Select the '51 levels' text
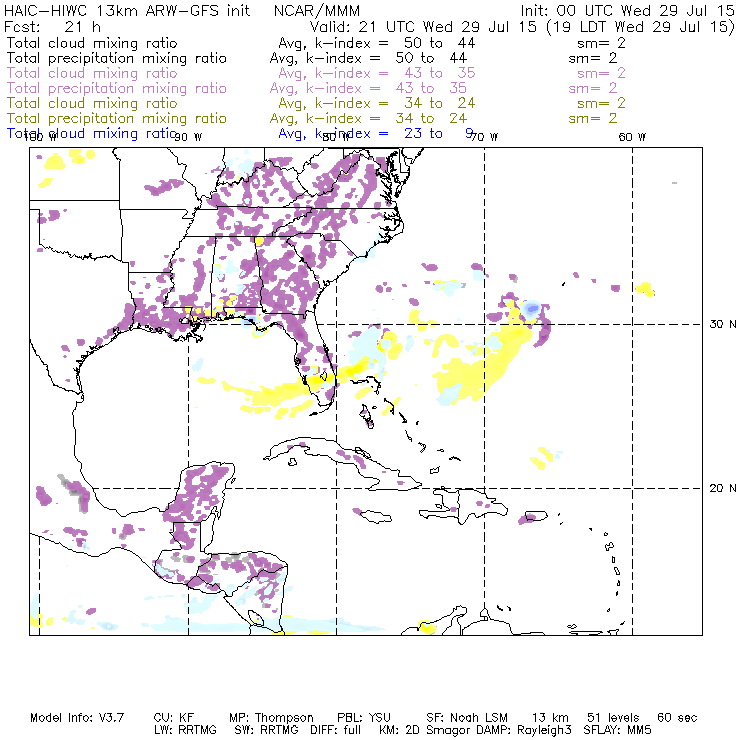 pyautogui.click(x=613, y=718)
